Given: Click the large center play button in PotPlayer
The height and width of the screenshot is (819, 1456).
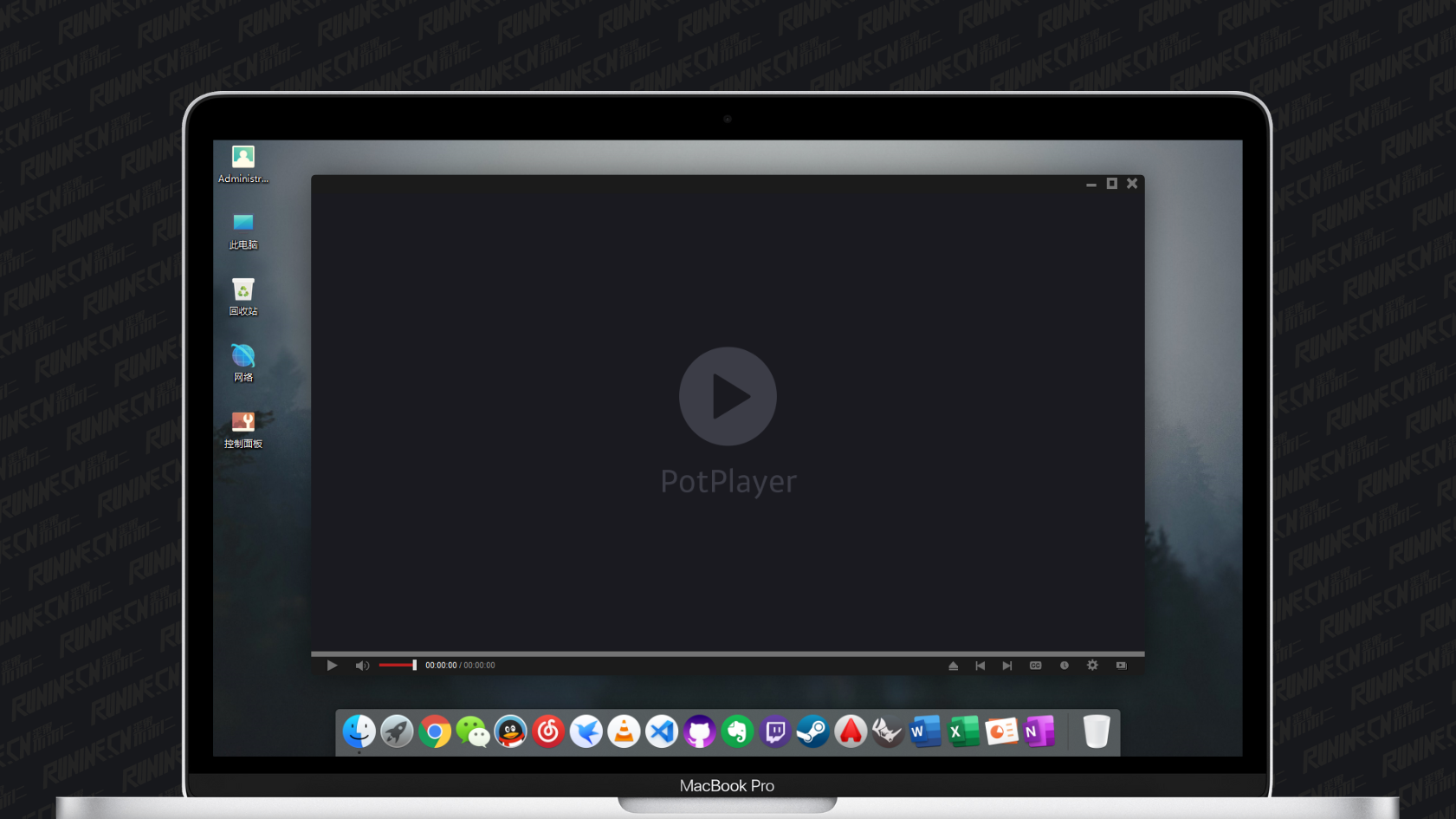Looking at the screenshot, I should pos(728,397).
